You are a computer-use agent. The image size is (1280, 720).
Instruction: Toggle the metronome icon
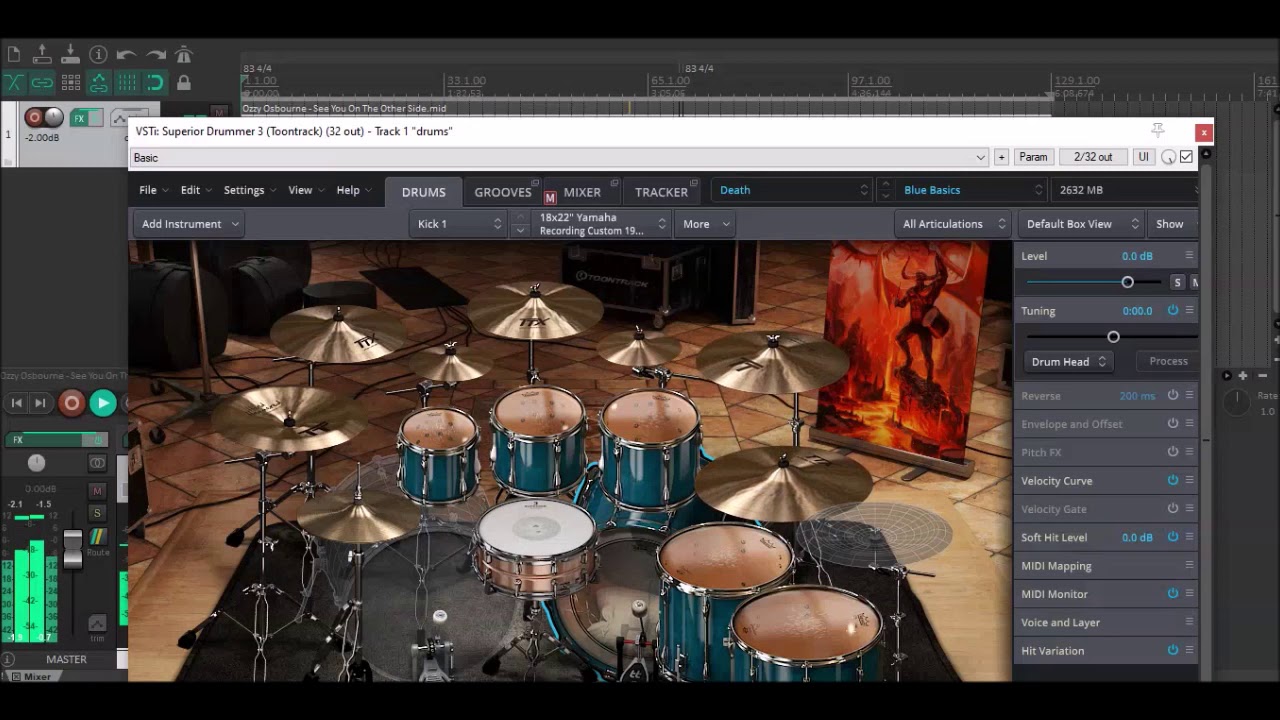[183, 55]
